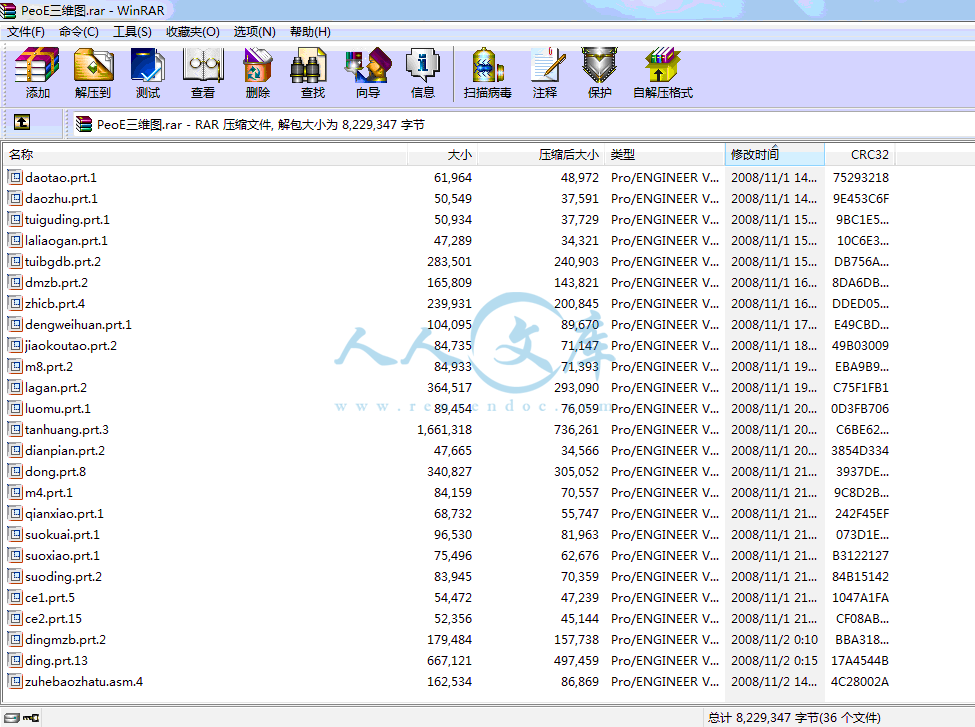Open the 查看 (View) tool
Image resolution: width=975 pixels, height=727 pixels.
(203, 73)
